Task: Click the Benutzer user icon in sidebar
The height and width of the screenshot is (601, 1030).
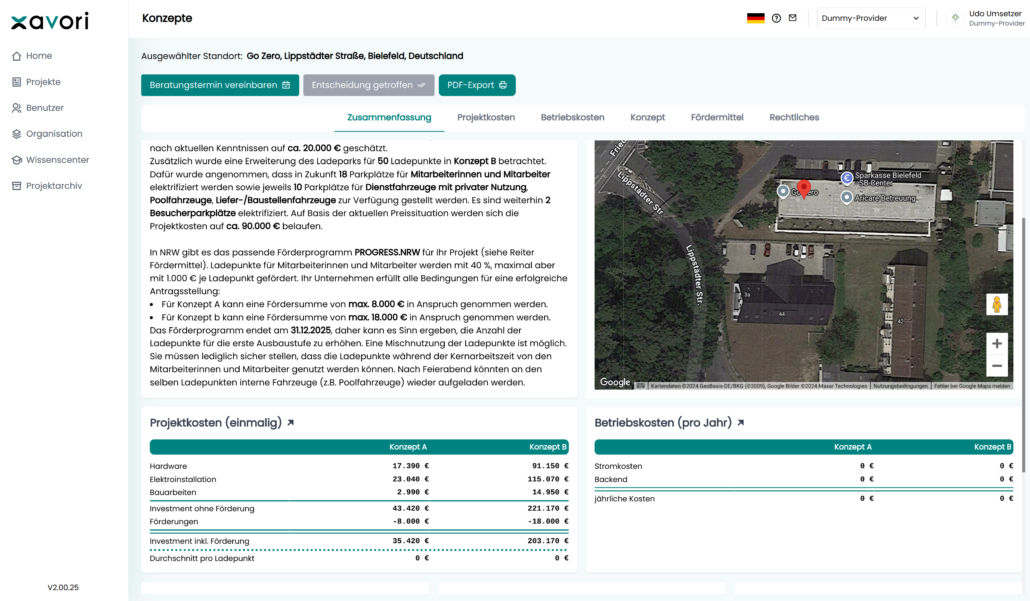Action: pyautogui.click(x=16, y=108)
